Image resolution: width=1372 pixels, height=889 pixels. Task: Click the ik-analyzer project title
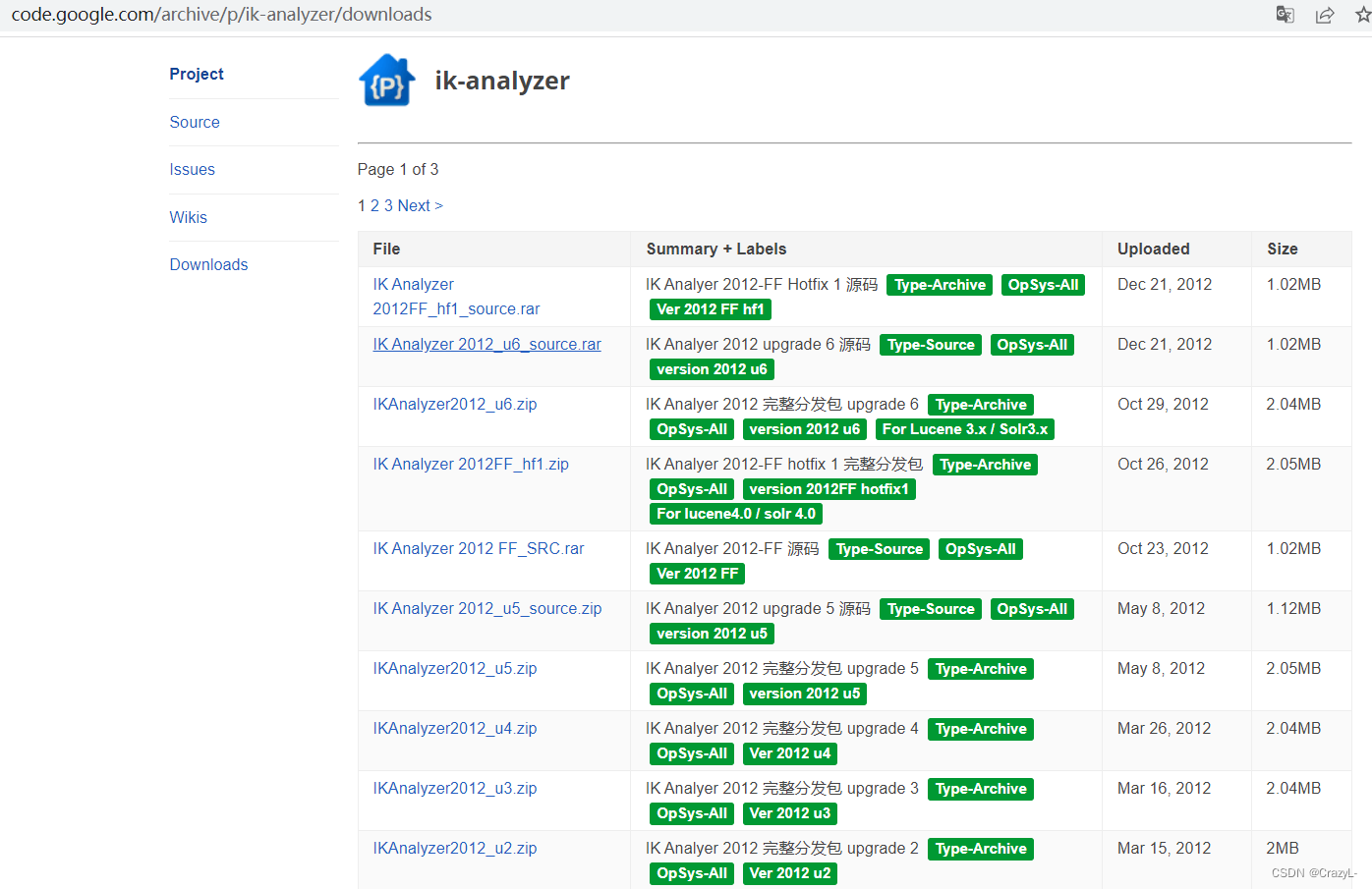502,81
